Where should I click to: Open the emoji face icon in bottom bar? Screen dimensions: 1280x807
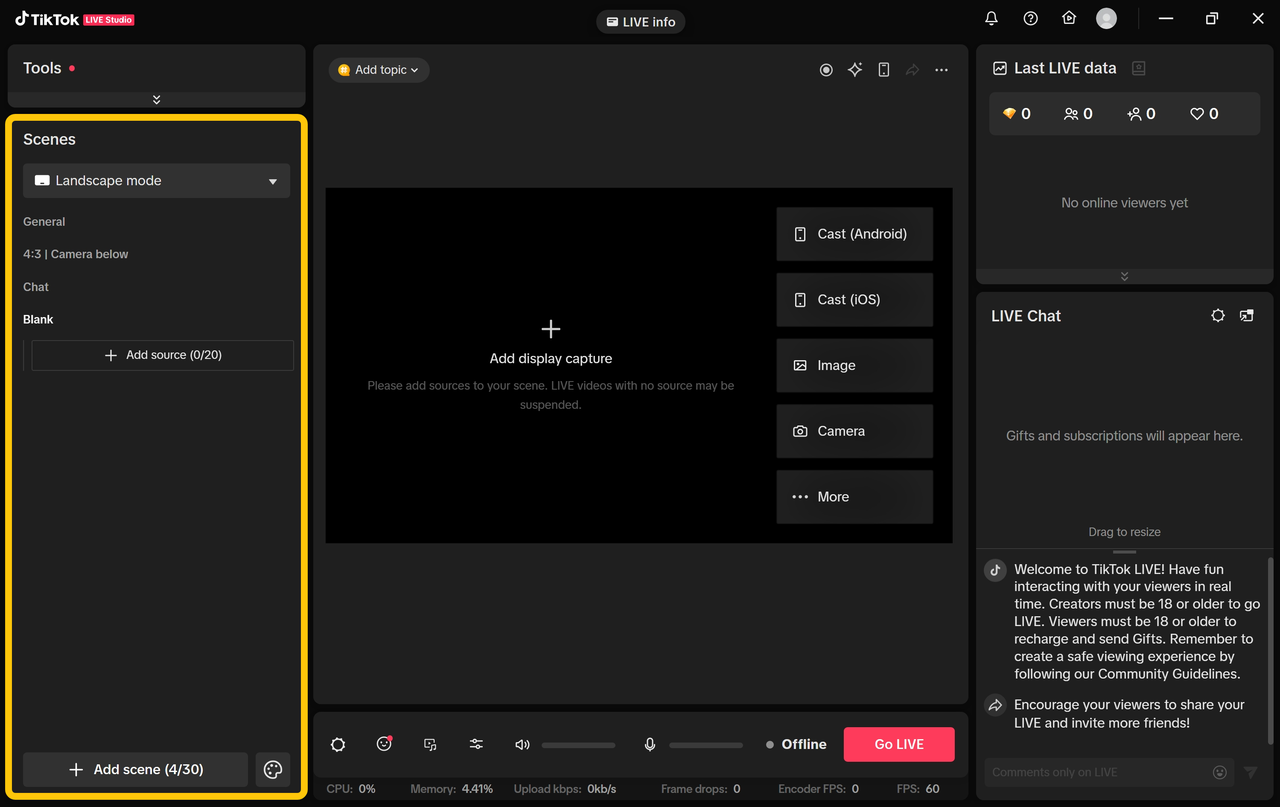tap(384, 744)
